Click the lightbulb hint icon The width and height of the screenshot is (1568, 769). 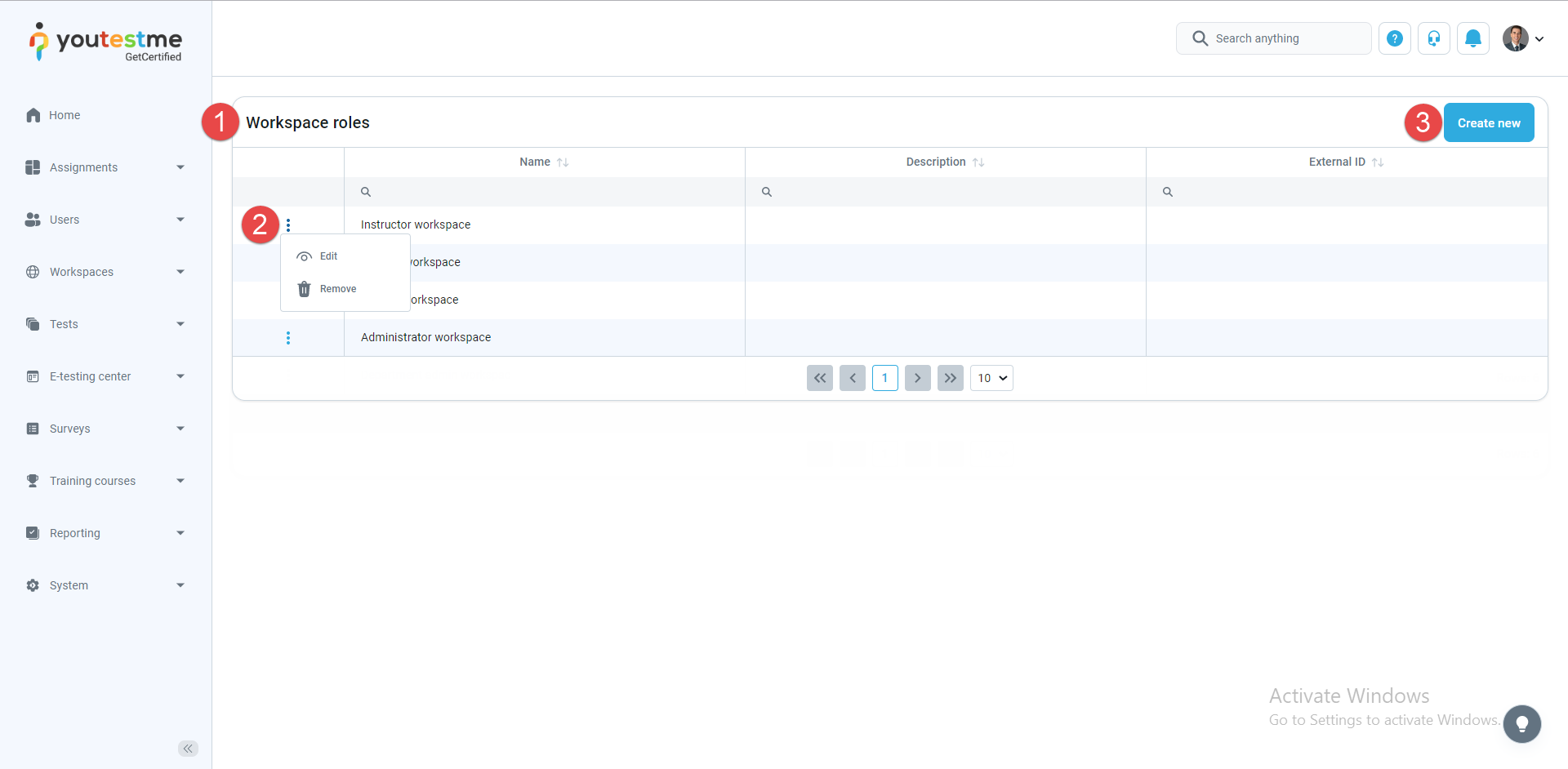(x=1522, y=724)
